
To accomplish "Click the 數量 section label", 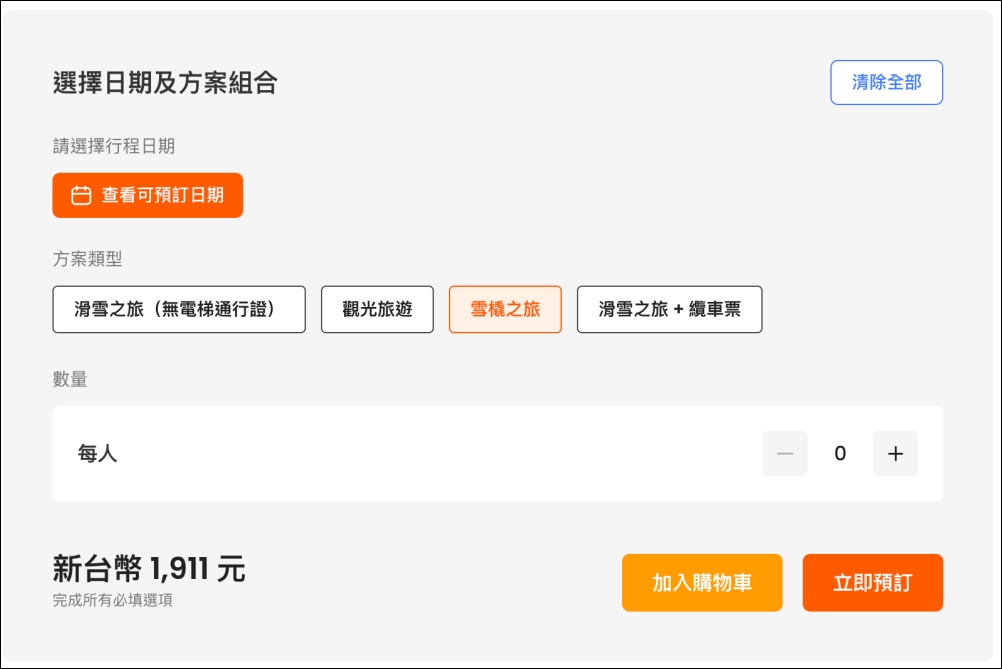I will tap(70, 379).
